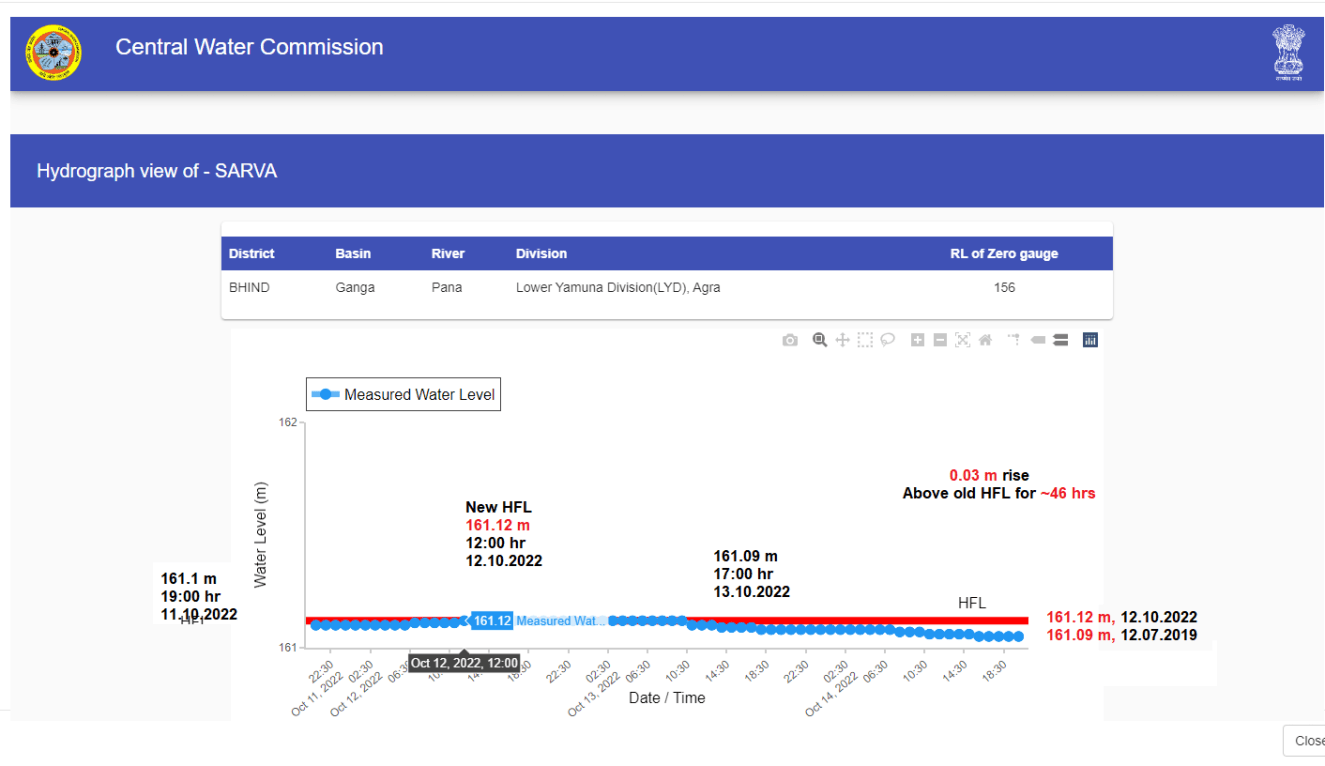
Task: Enable compare data on hover
Action: (x=1060, y=341)
